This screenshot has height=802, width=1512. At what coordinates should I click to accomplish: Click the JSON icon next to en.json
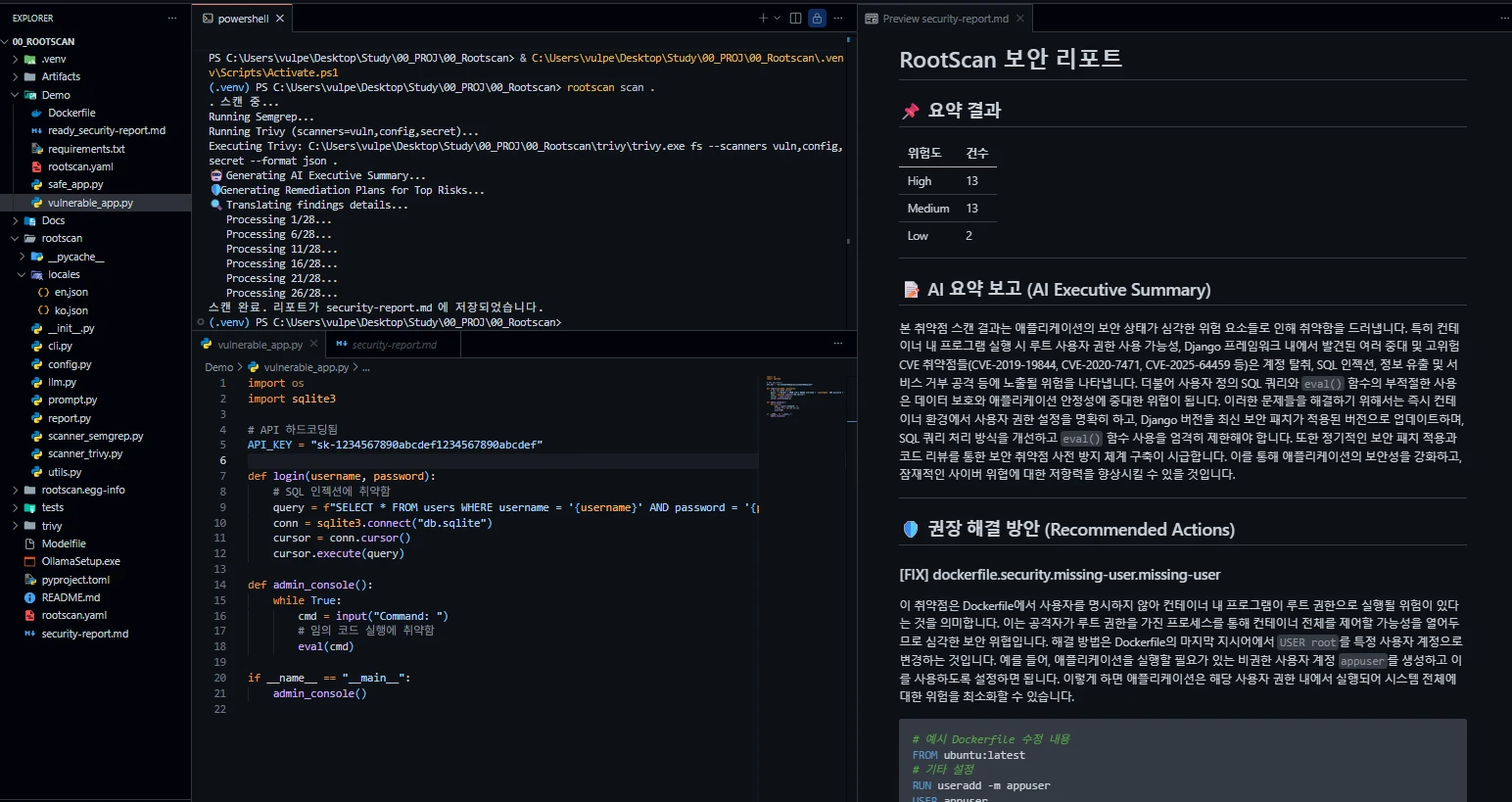pyautogui.click(x=41, y=292)
